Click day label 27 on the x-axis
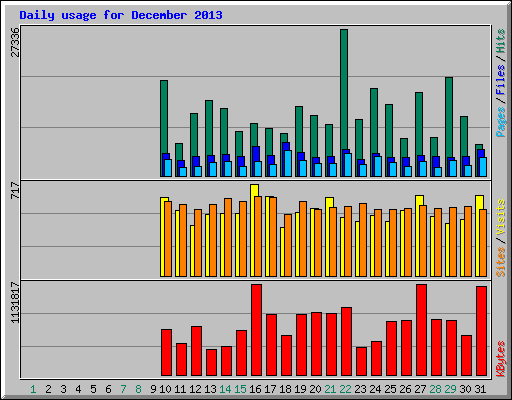Screen dimensions: 512x400 [x=420, y=389]
